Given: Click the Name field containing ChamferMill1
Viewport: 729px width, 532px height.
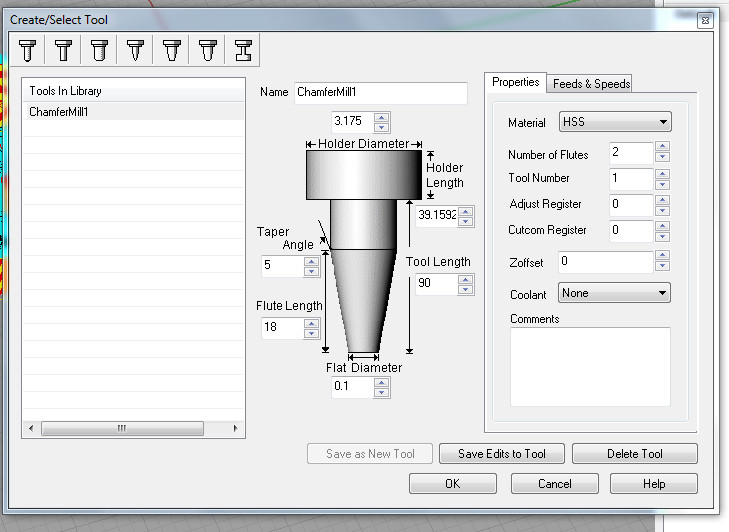Looking at the screenshot, I should (x=380, y=93).
